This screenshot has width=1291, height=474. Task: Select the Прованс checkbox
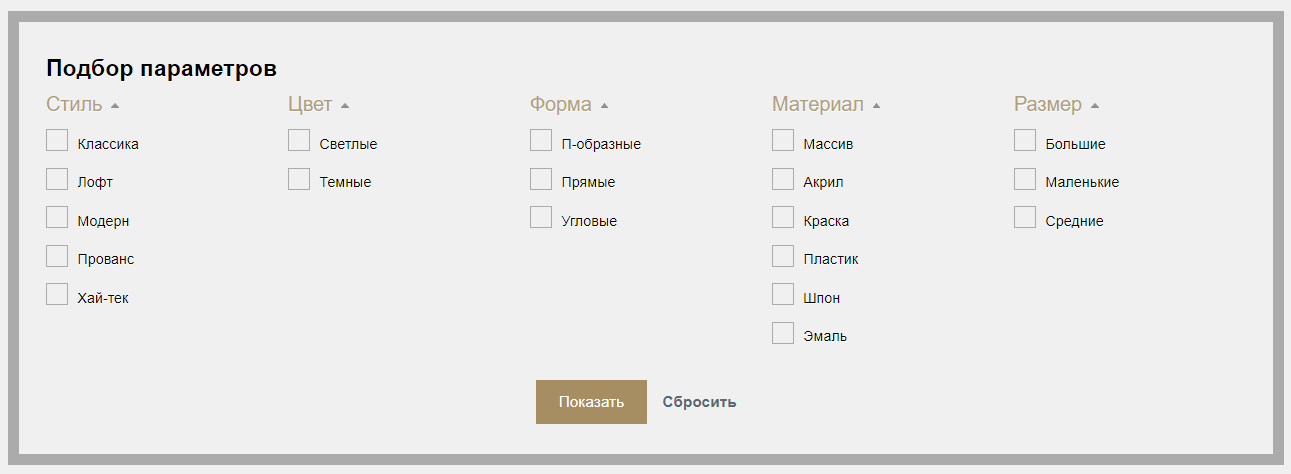57,257
